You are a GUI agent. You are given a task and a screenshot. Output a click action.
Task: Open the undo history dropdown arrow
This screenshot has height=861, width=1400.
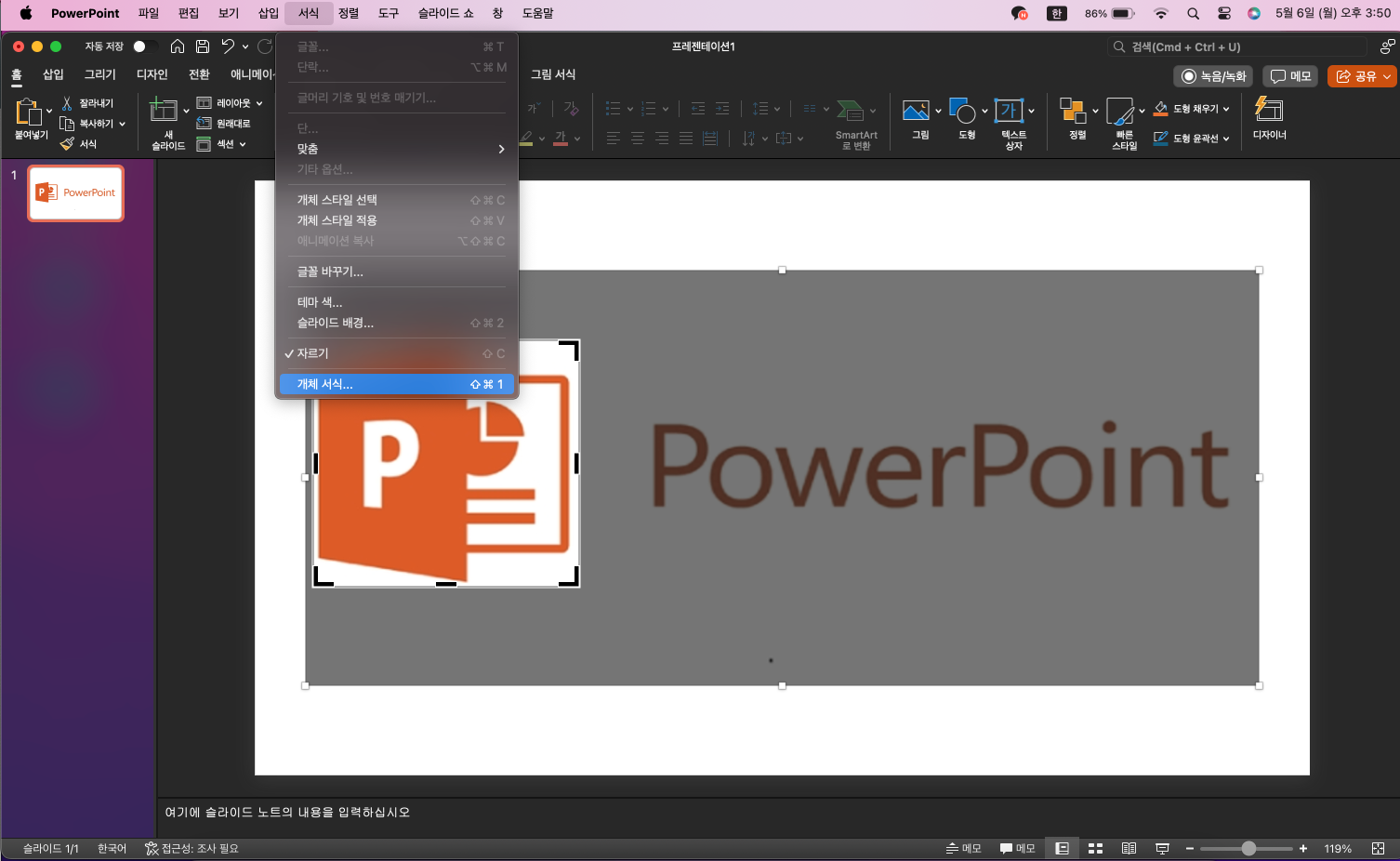tap(245, 46)
